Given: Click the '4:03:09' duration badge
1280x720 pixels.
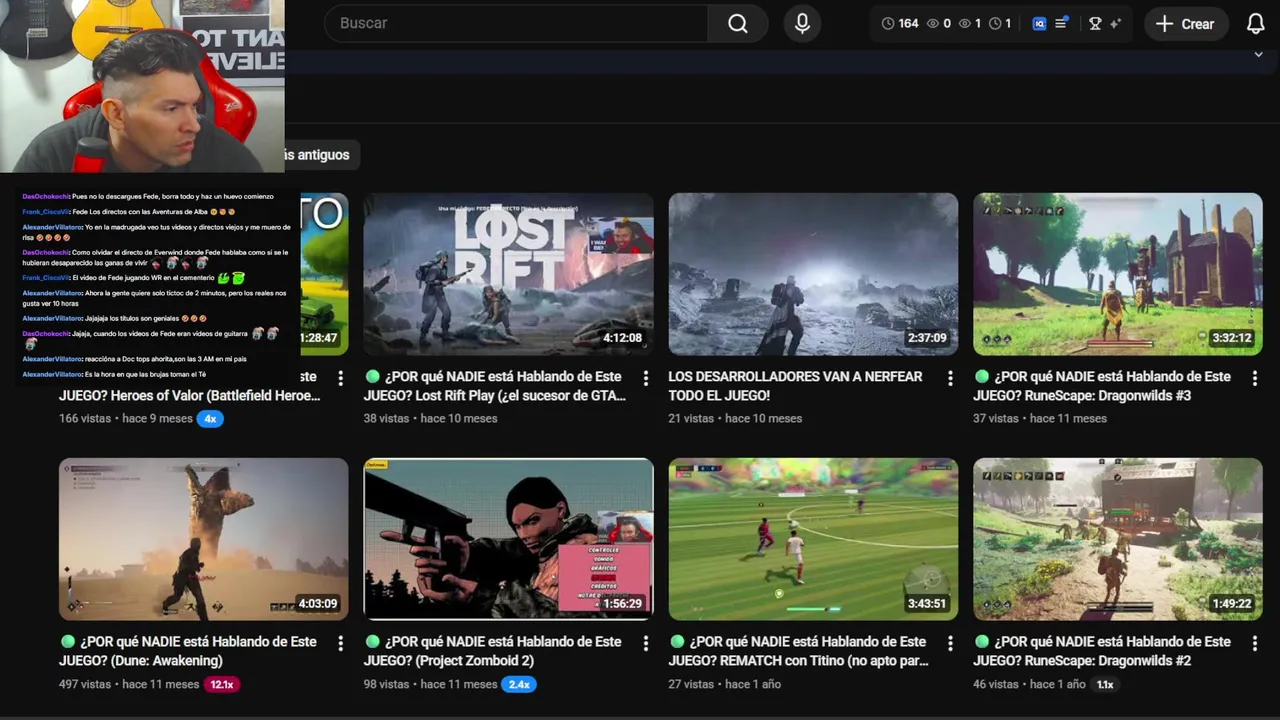Looking at the screenshot, I should click(317, 604).
